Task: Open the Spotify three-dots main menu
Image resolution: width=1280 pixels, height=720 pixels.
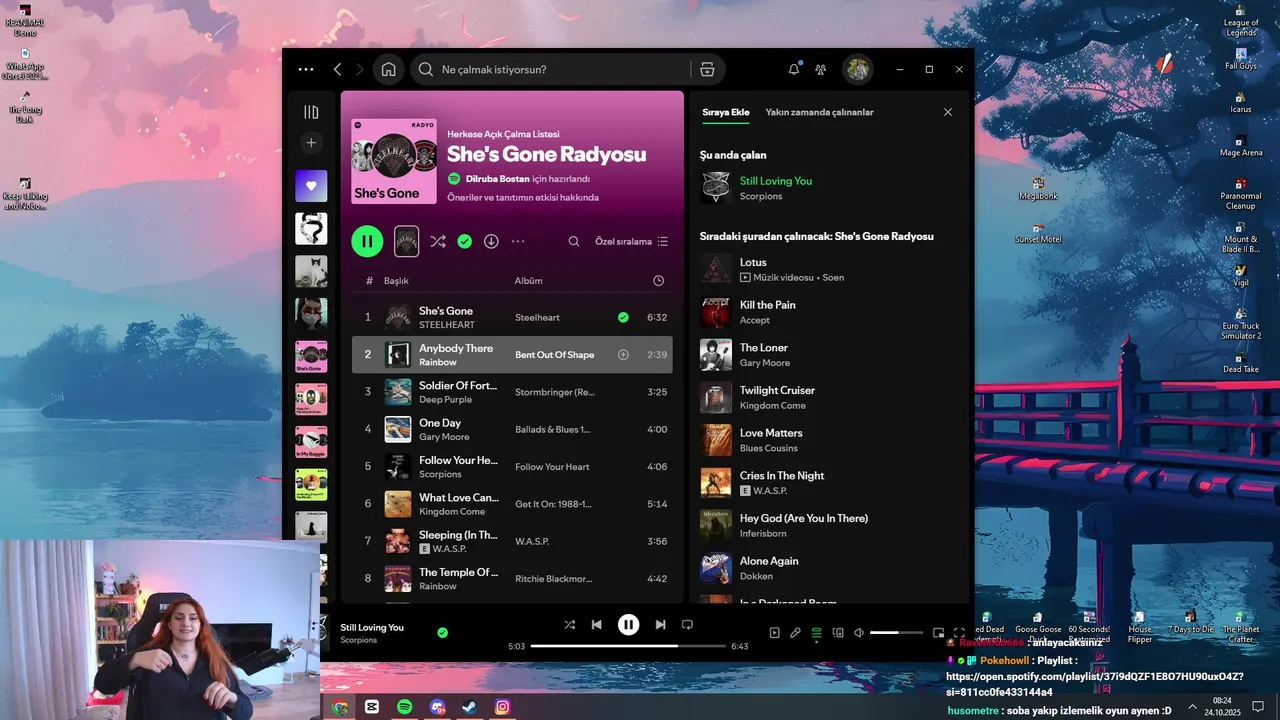Action: tap(306, 70)
